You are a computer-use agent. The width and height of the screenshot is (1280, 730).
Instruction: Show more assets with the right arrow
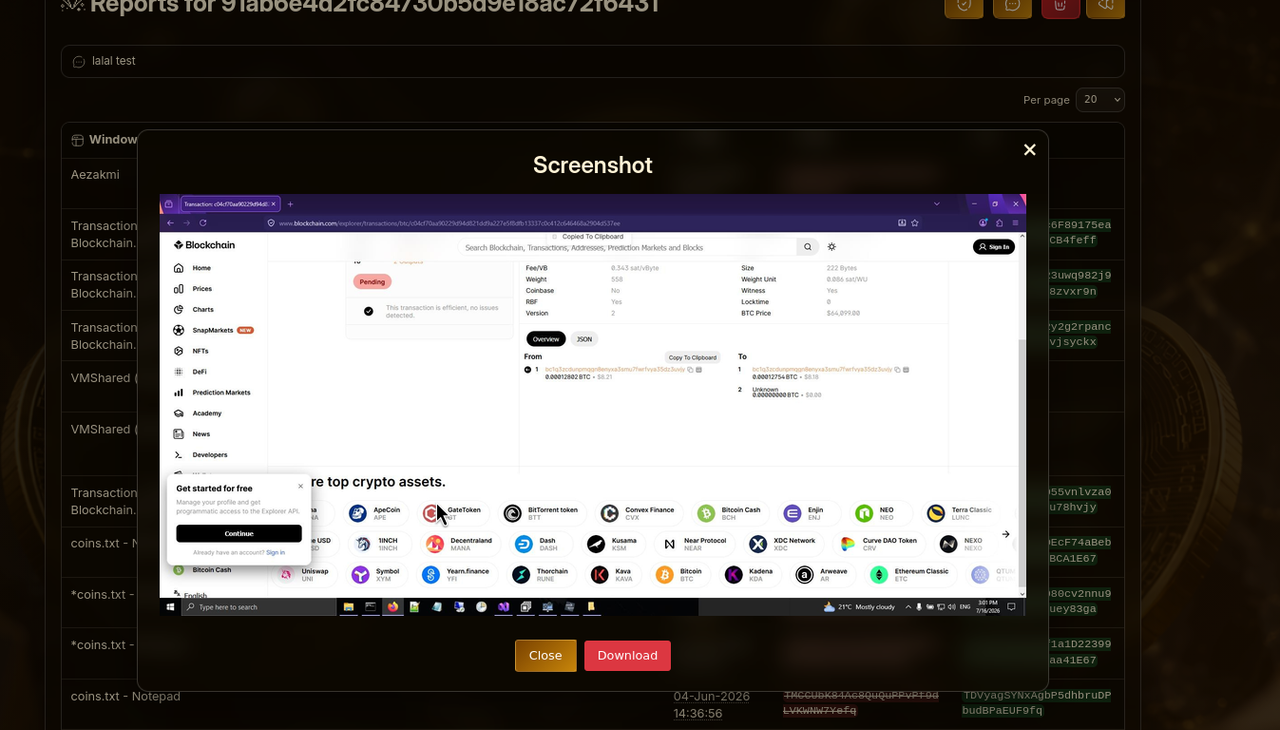tap(1006, 534)
